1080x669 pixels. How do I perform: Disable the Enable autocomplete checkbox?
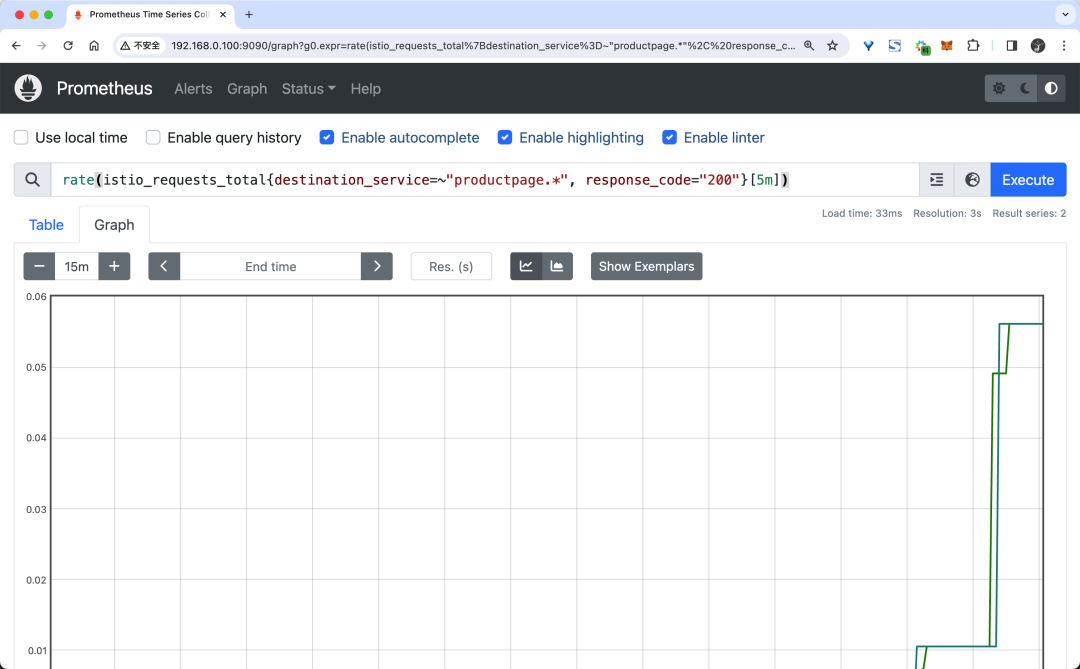pyautogui.click(x=327, y=138)
